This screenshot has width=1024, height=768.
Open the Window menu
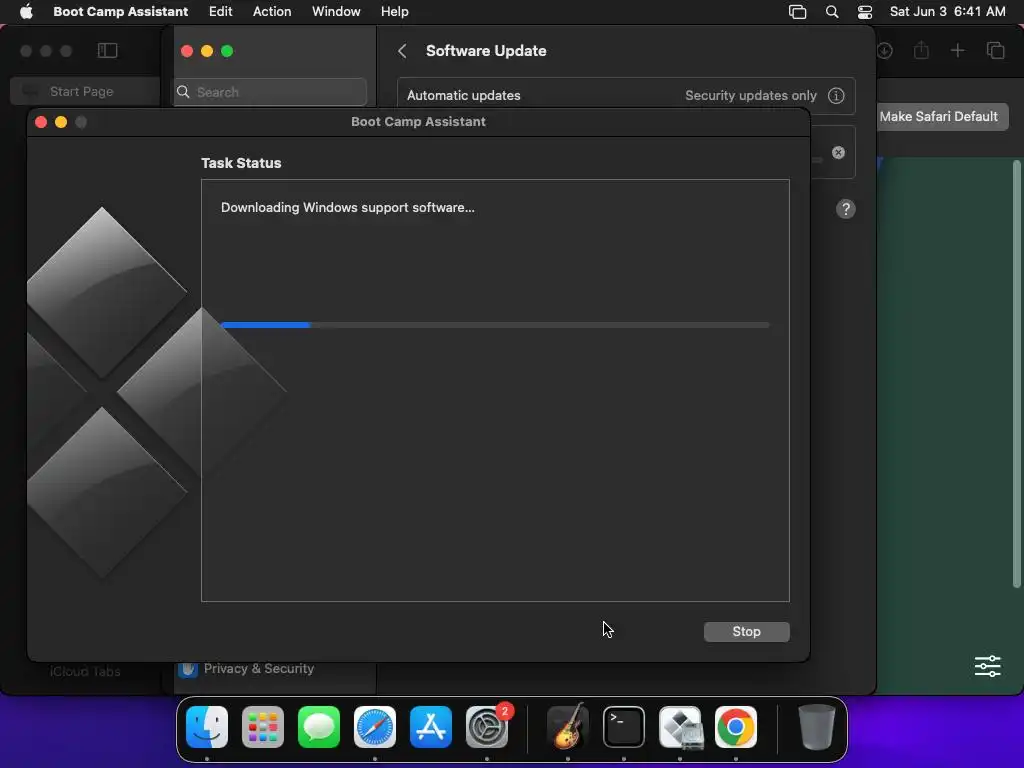336,11
